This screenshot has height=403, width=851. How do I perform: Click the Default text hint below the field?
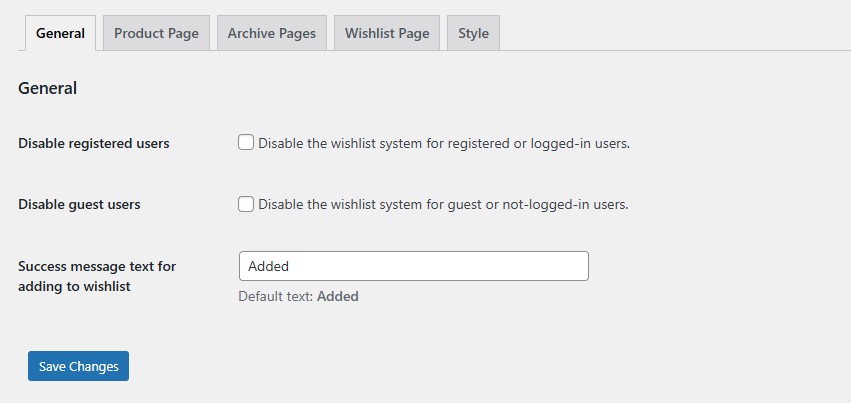pyautogui.click(x=277, y=296)
